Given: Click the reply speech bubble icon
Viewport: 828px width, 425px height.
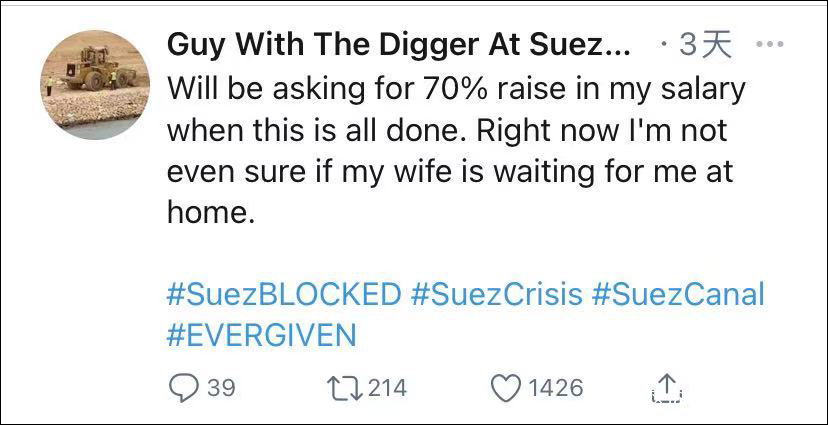Looking at the screenshot, I should tap(183, 387).
